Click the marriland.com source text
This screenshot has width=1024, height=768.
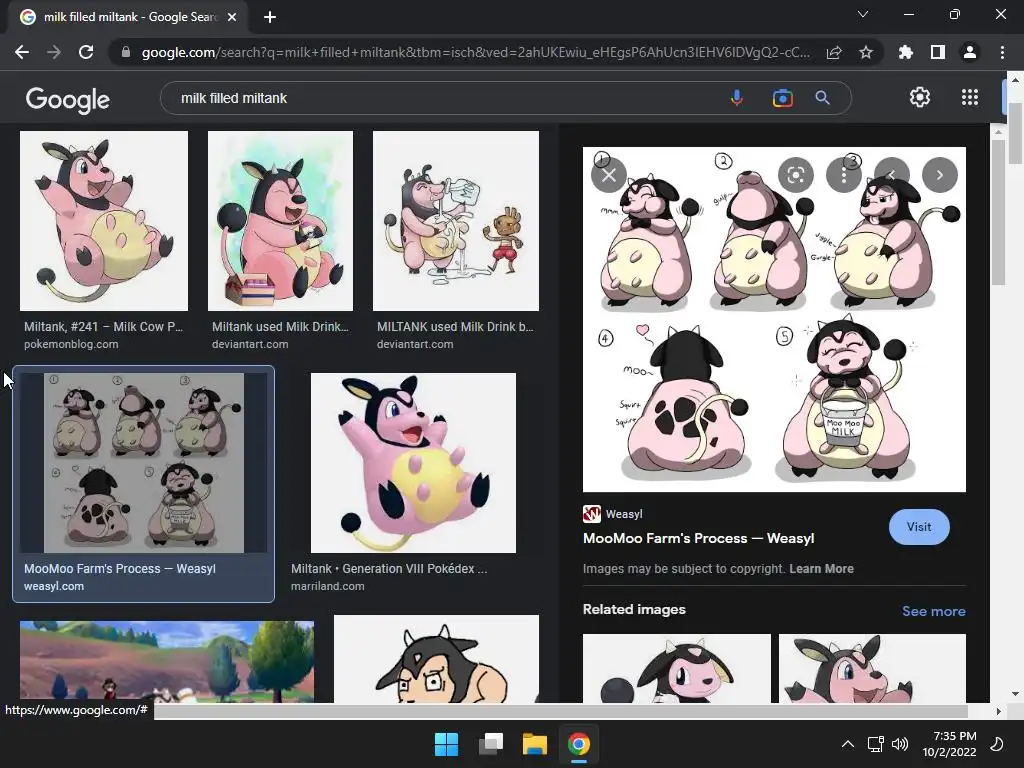328,586
